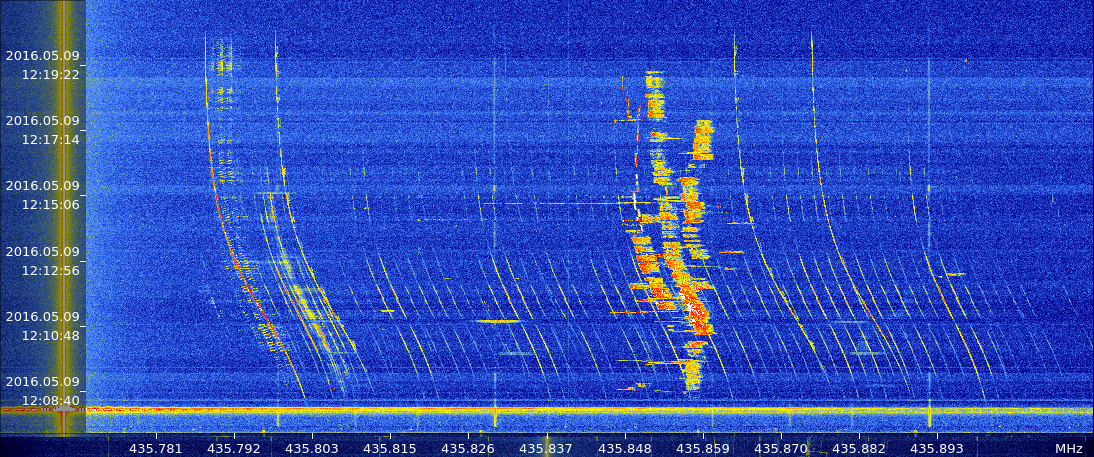This screenshot has width=1094, height=457.
Task: Click the 12:19:22 time label
Action: [50, 74]
